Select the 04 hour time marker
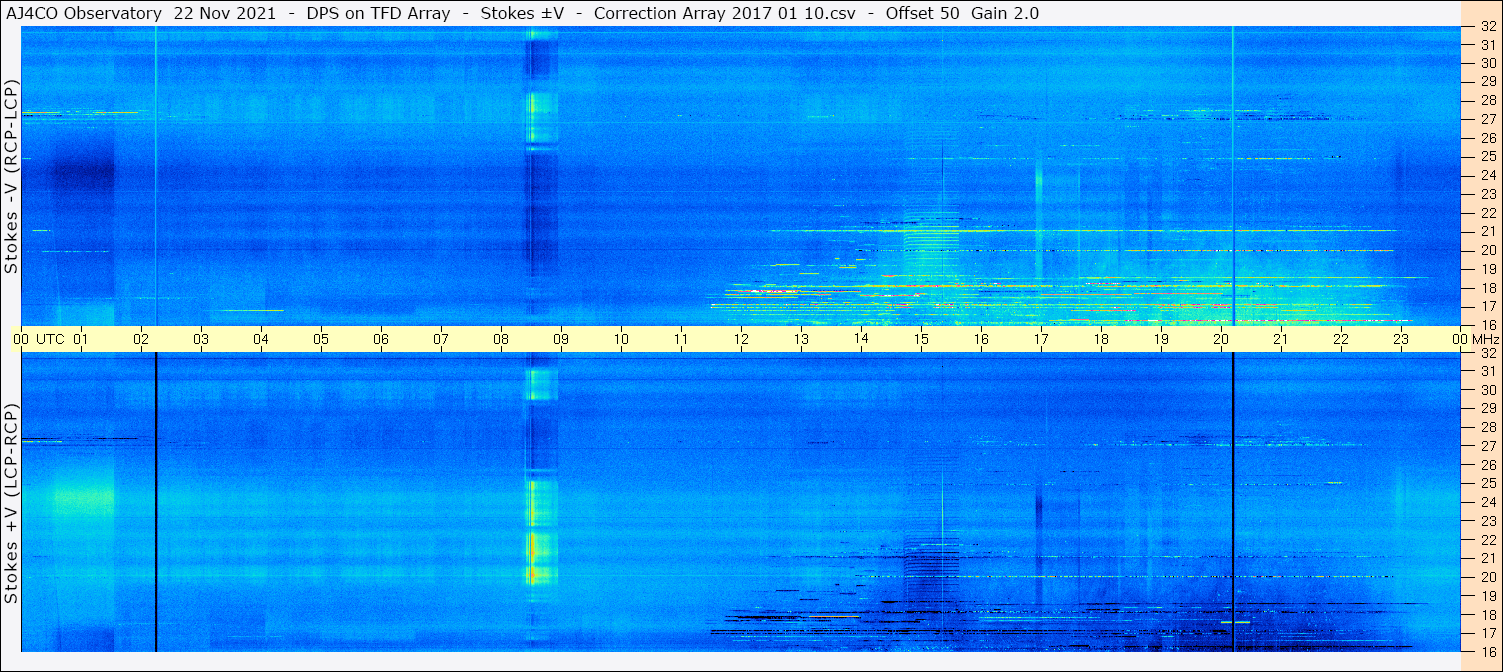Image resolution: width=1503 pixels, height=672 pixels. [261, 339]
